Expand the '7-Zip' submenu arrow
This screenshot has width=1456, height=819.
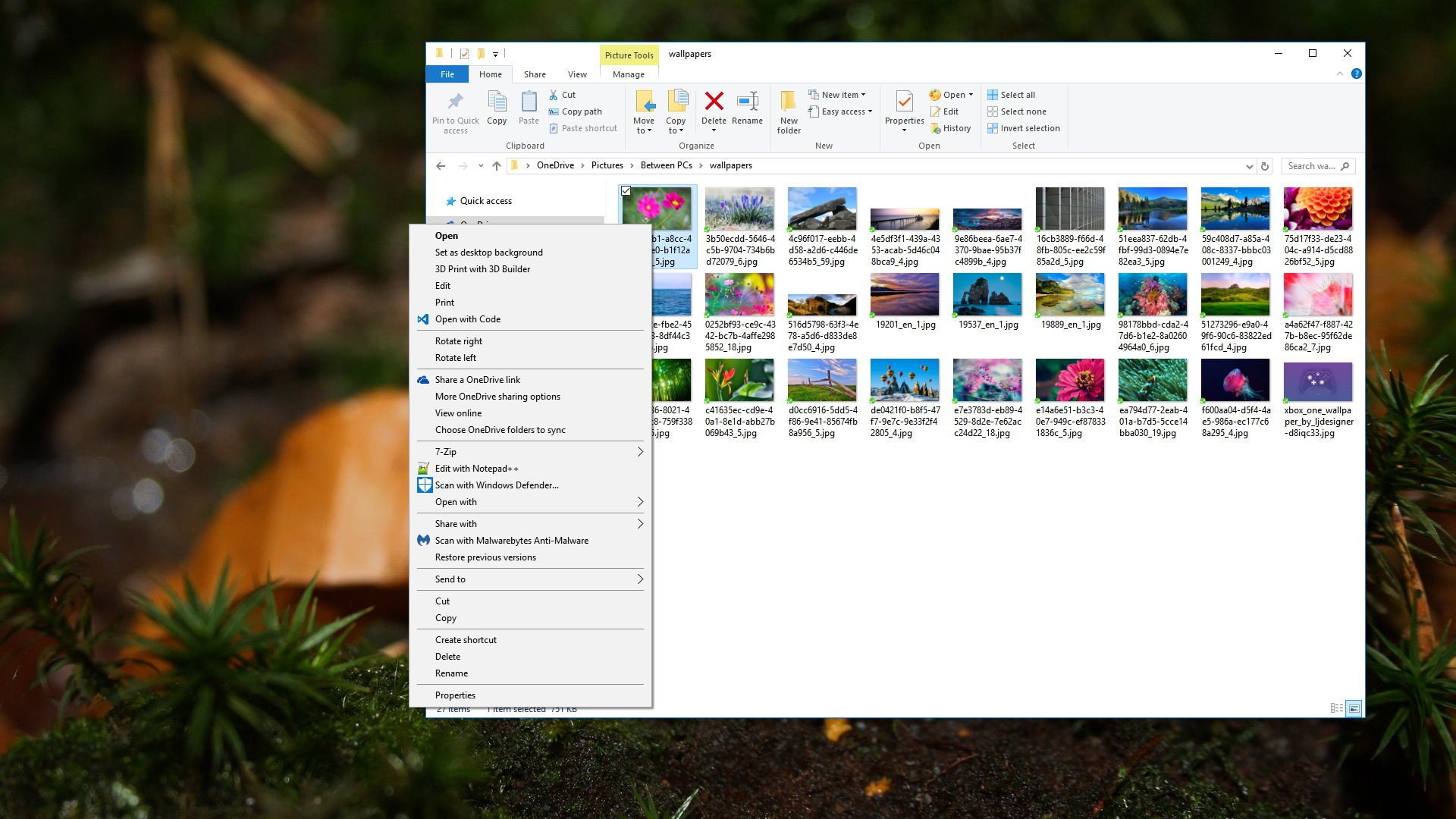pyautogui.click(x=641, y=451)
